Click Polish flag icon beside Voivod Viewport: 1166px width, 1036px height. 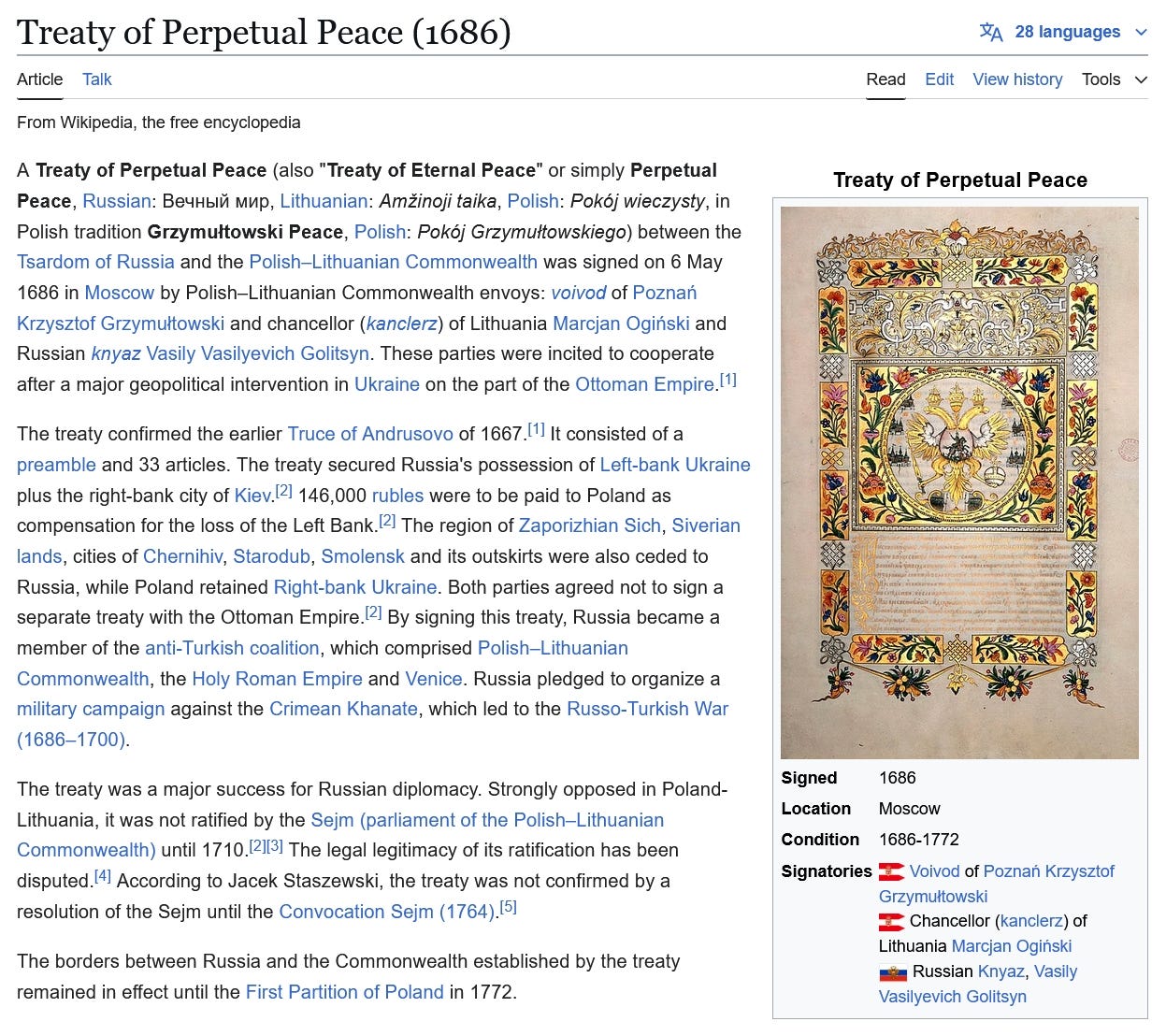[x=891, y=872]
